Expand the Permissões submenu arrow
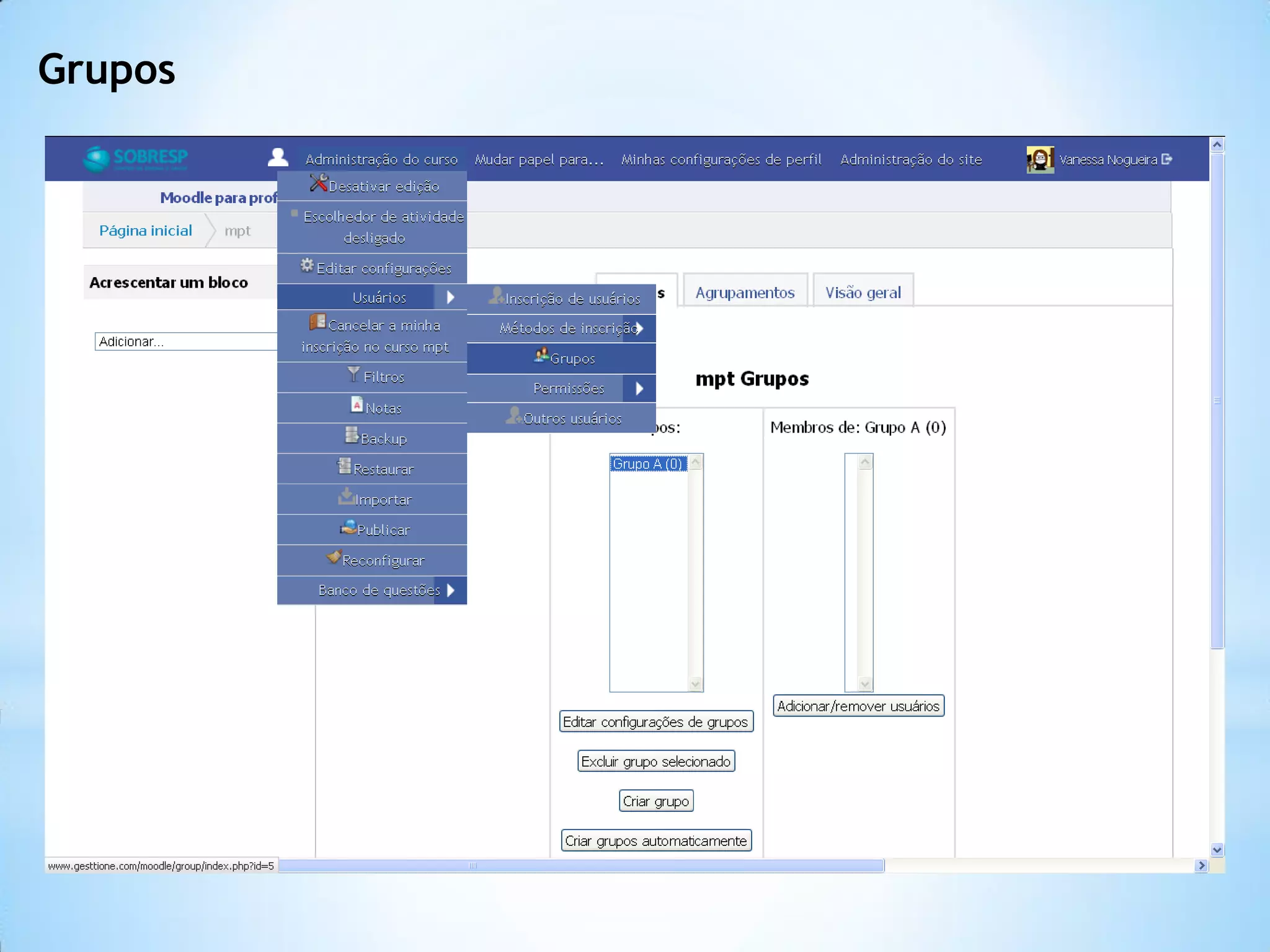Viewport: 1270px width, 952px height. click(x=639, y=389)
